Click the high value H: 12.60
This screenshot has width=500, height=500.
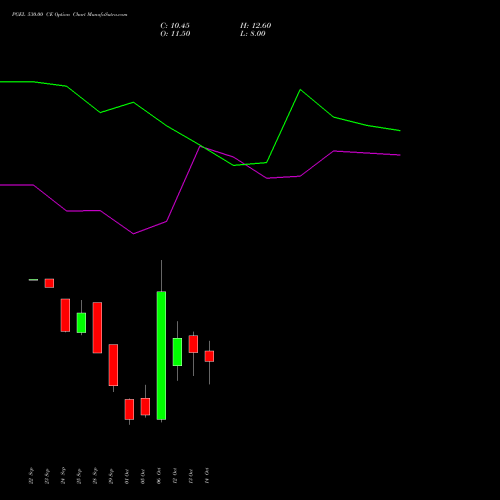pyautogui.click(x=256, y=26)
